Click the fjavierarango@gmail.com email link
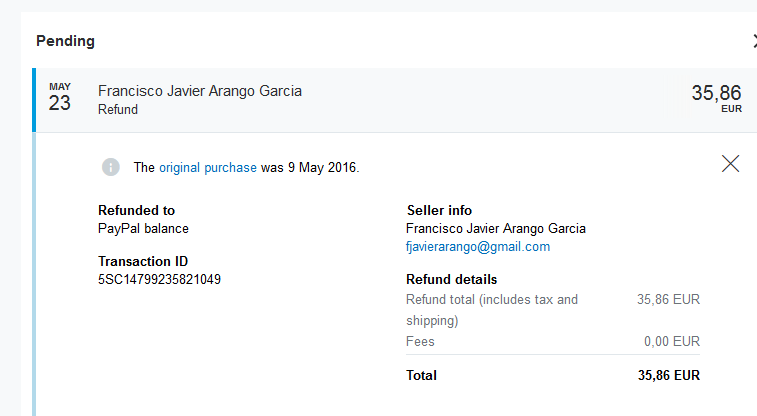The width and height of the screenshot is (757, 416). 477,247
